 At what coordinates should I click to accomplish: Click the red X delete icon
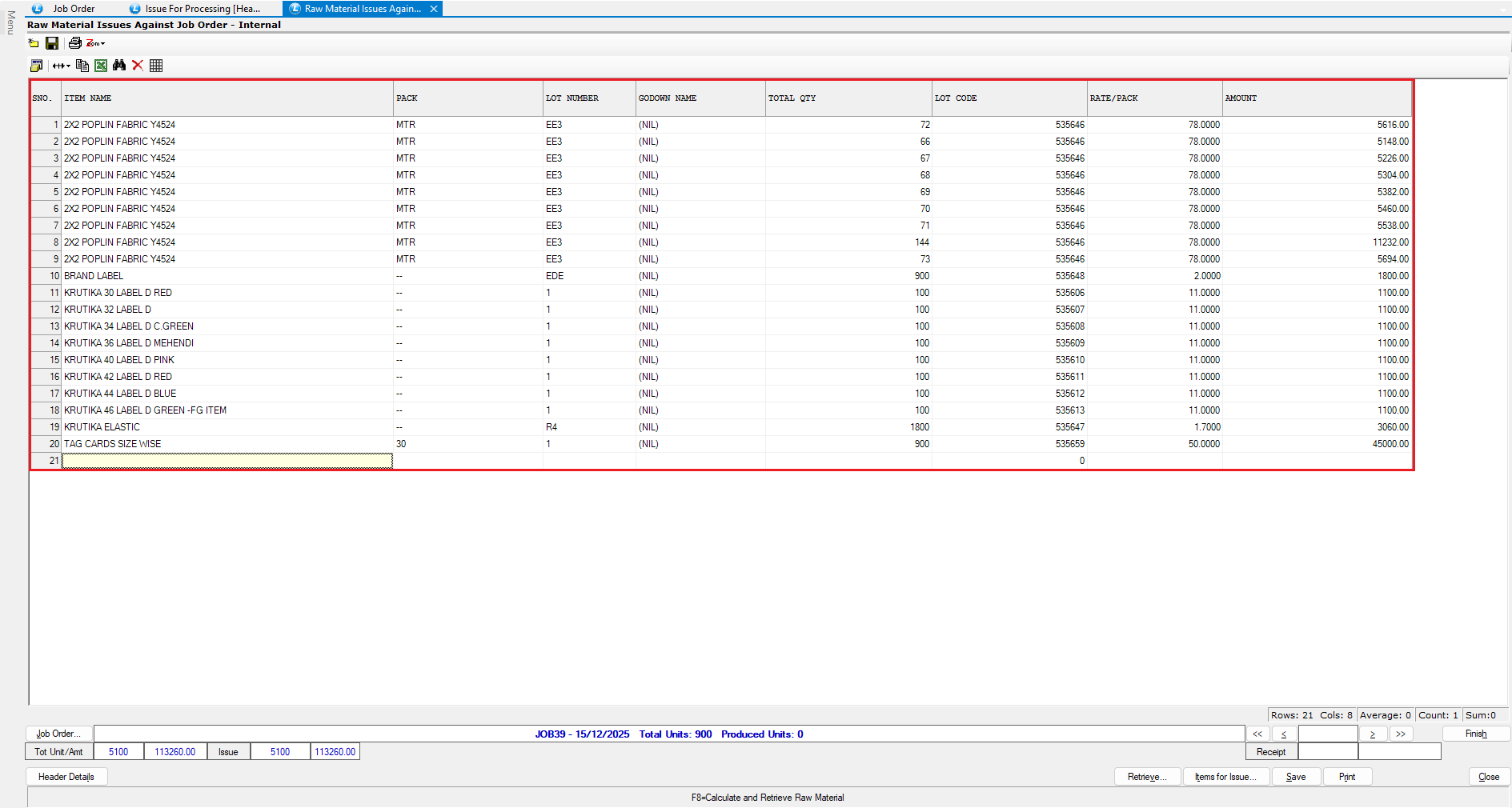[x=138, y=66]
